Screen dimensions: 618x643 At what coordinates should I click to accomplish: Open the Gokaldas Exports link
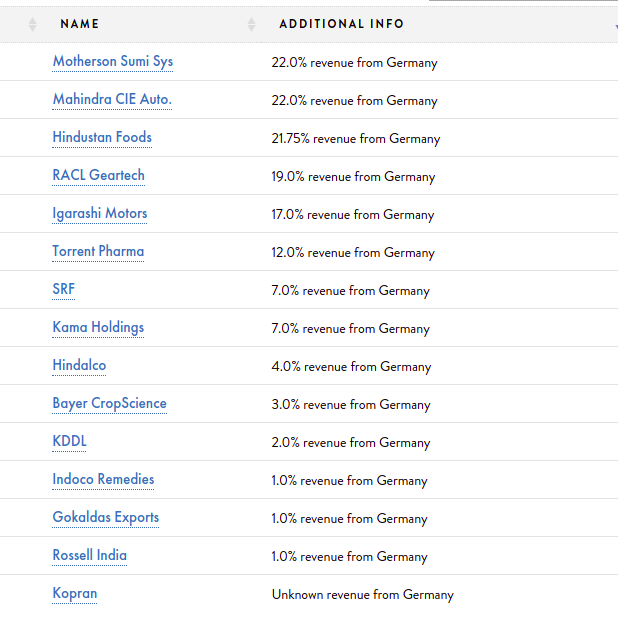coord(106,518)
